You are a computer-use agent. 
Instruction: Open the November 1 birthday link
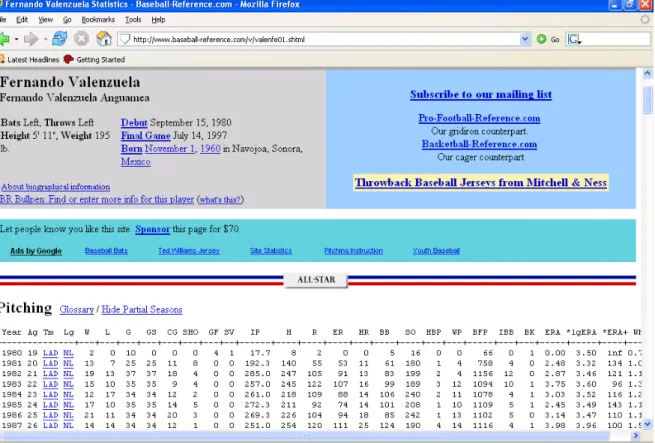click(x=170, y=149)
